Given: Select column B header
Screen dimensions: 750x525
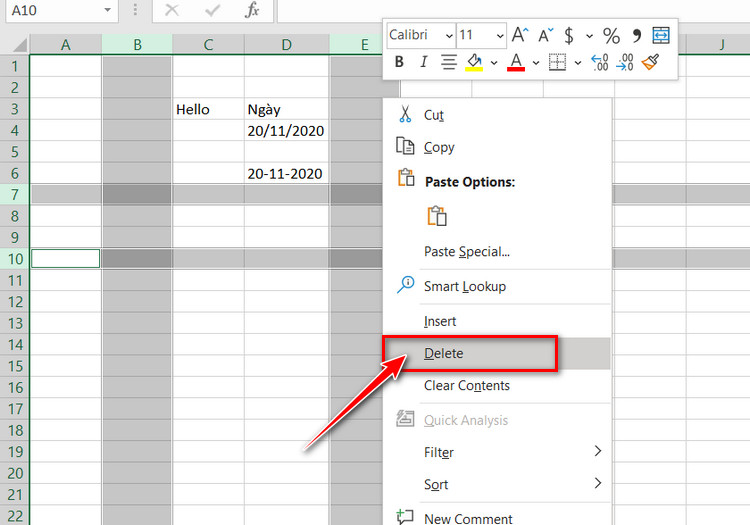Looking at the screenshot, I should 137,45.
